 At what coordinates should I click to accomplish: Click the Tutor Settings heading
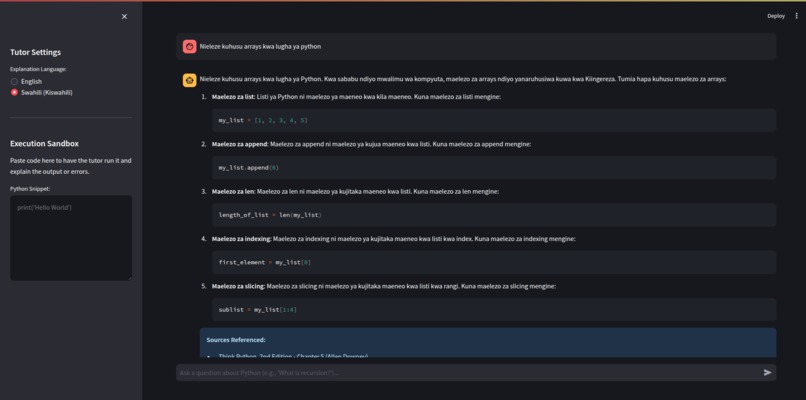tap(35, 52)
